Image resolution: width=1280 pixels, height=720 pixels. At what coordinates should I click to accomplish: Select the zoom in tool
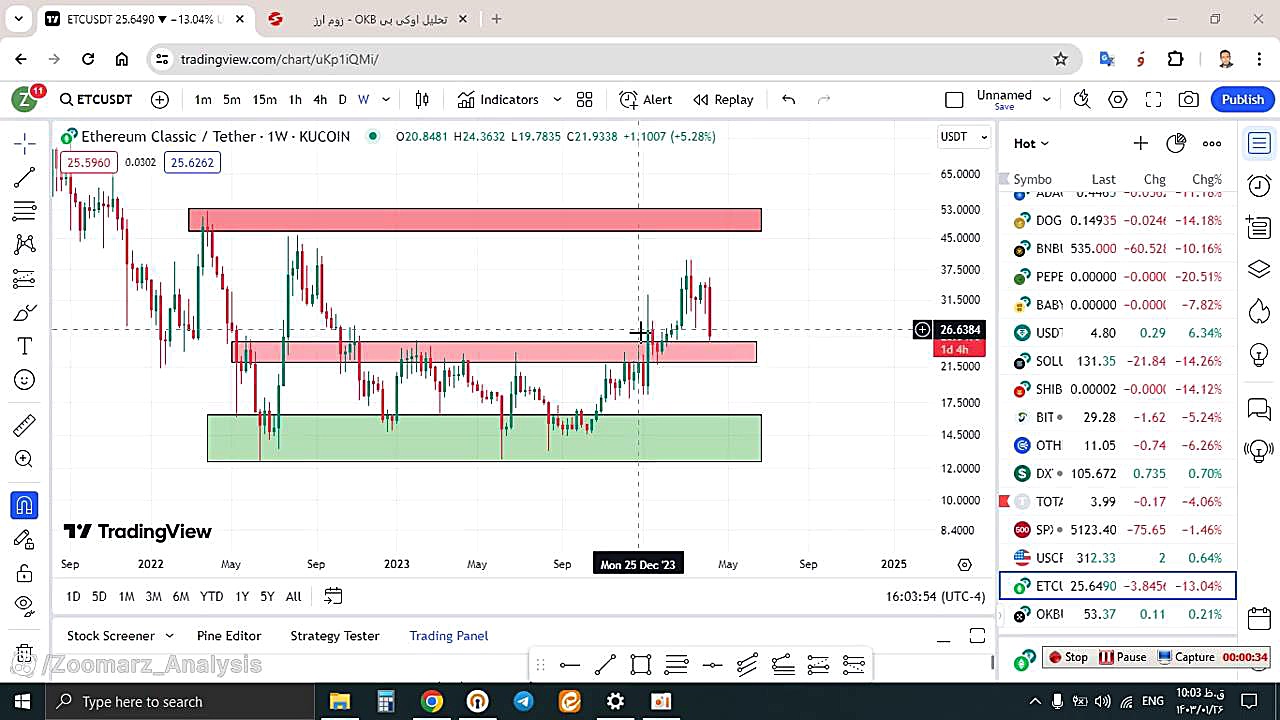pos(25,460)
